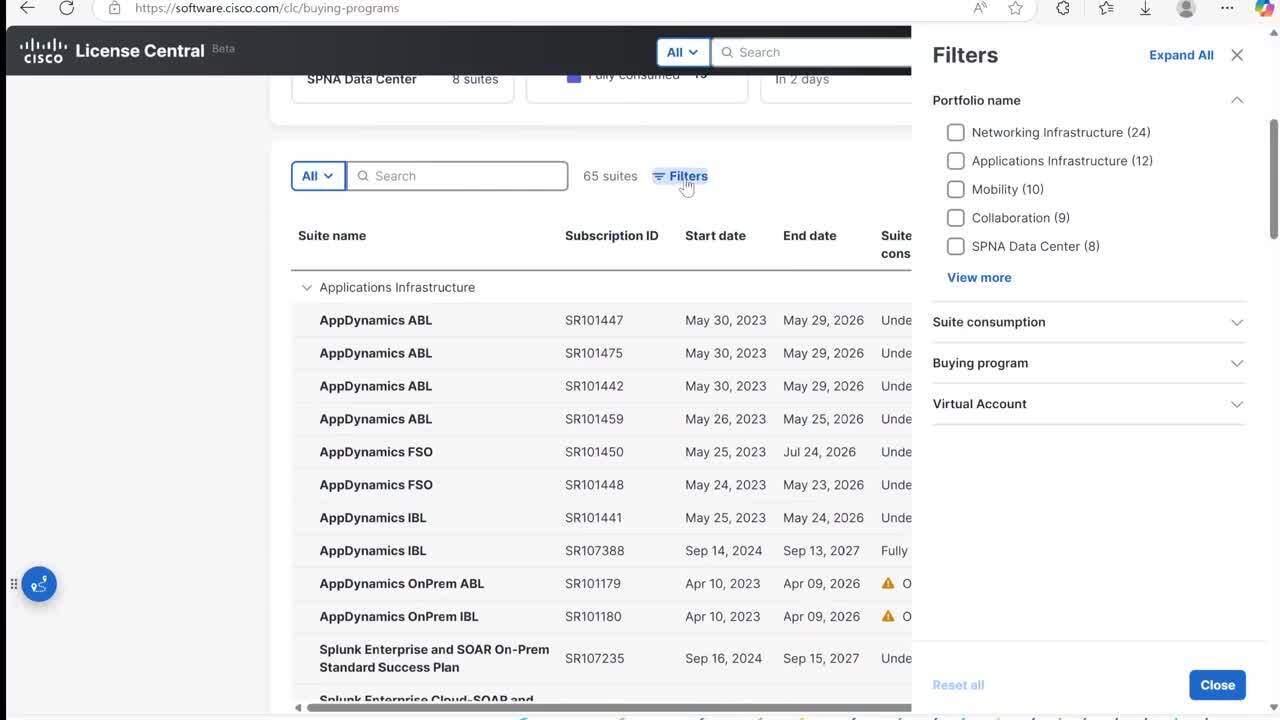Viewport: 1280px width, 720px height.
Task: Check SPNA Data Center (8) filter
Action: pos(956,246)
